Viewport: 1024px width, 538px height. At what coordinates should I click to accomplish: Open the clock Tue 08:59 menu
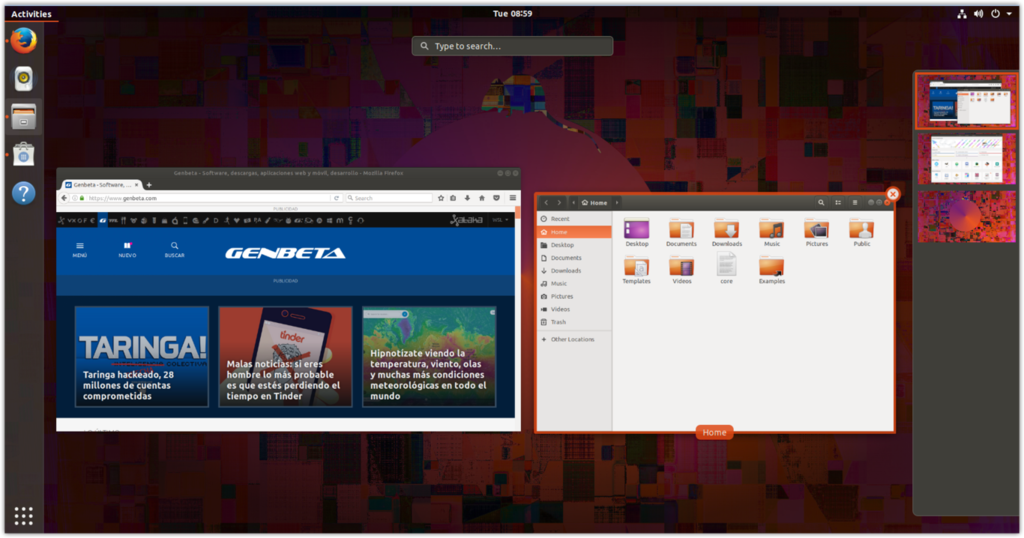[x=512, y=14]
